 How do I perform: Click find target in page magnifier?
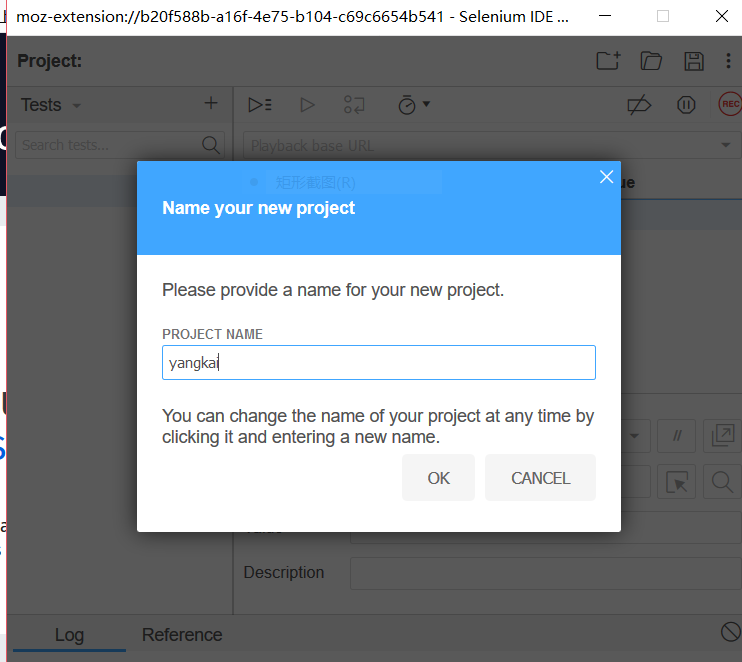[x=723, y=482]
